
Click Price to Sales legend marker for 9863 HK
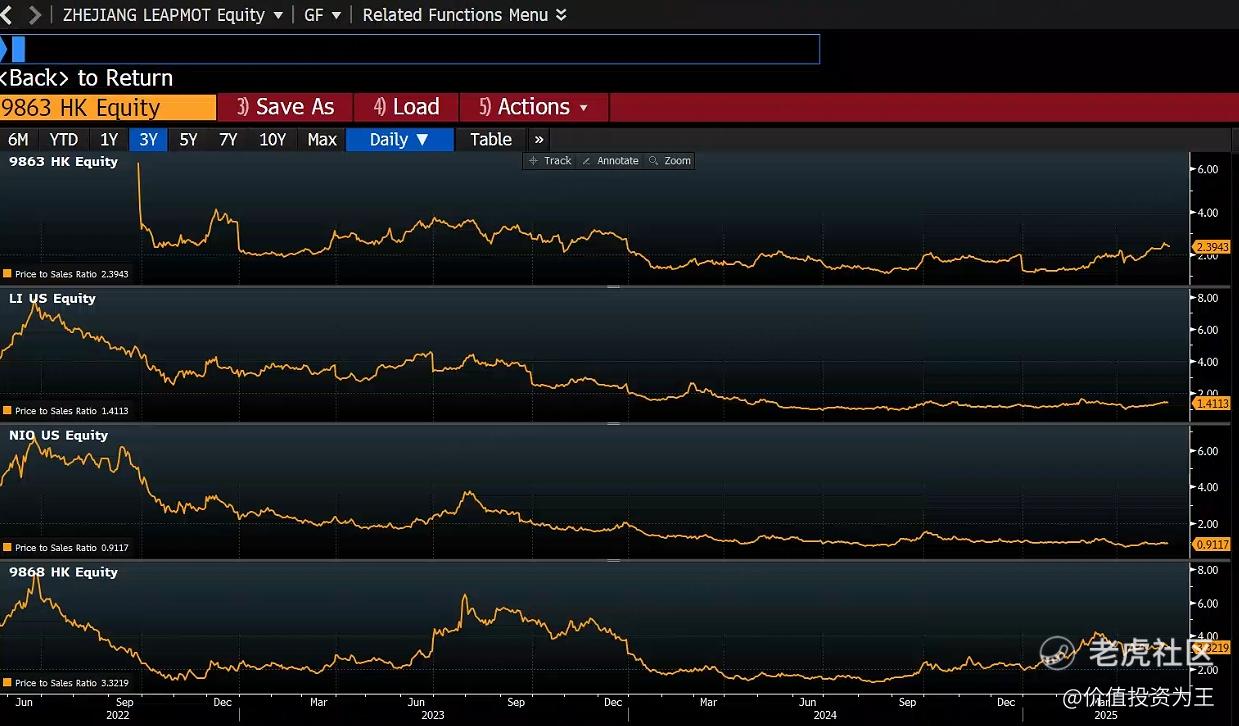click(7, 274)
